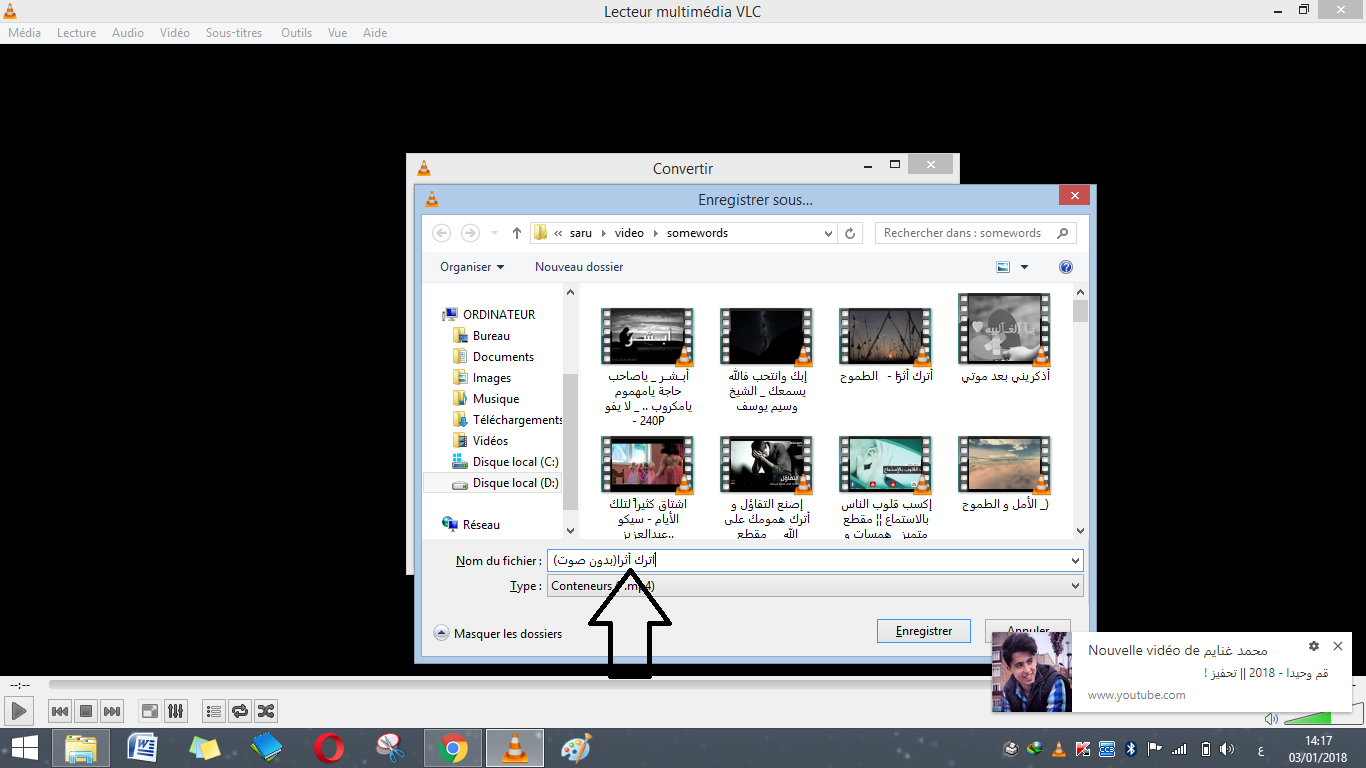The height and width of the screenshot is (768, 1366).
Task: Open the Snipping Tool taskbar icon
Action: click(x=389, y=748)
